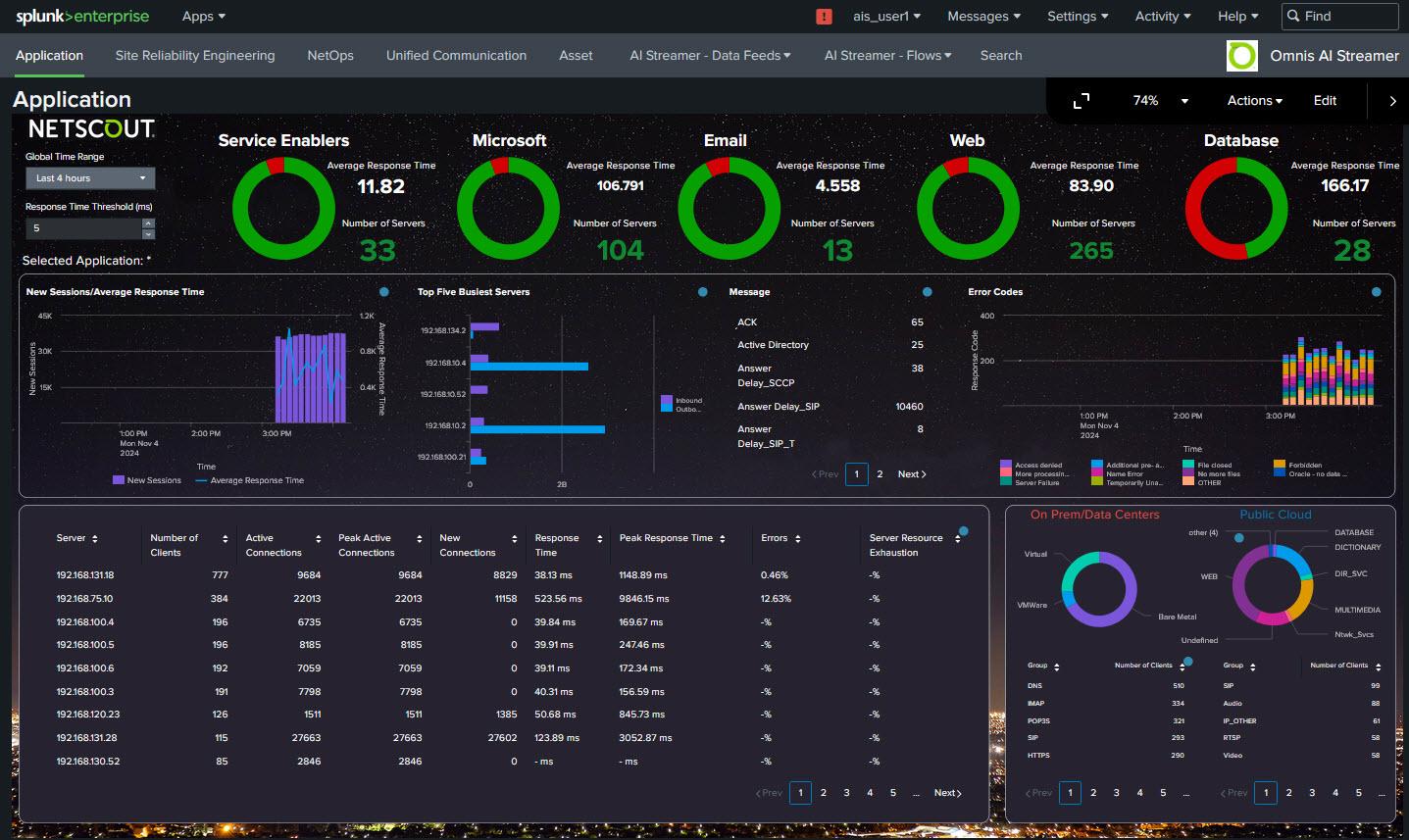
Task: Toggle Forbidden legend in Error Codes
Action: (1298, 465)
